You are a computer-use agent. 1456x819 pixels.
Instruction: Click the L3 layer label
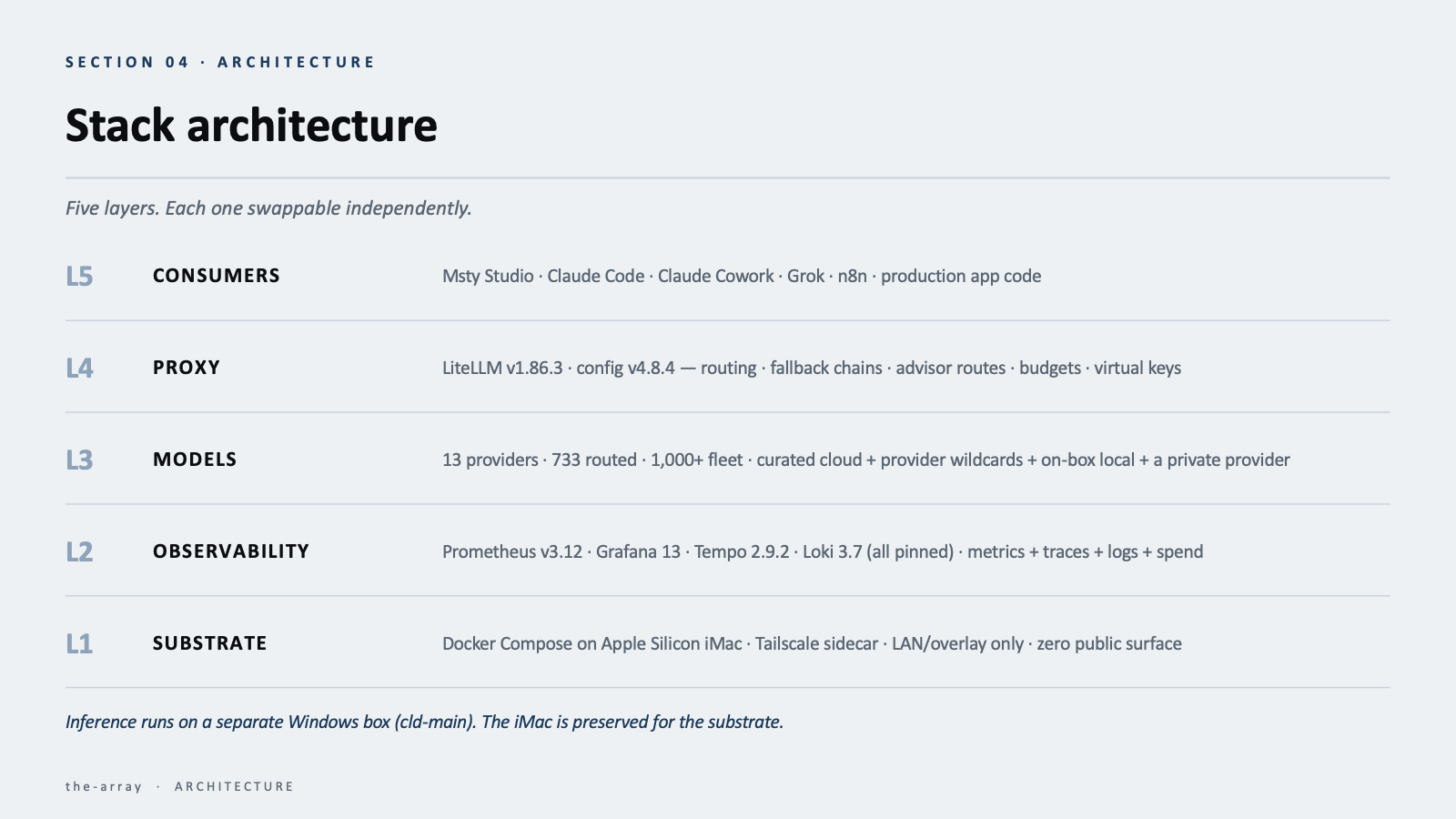click(79, 460)
